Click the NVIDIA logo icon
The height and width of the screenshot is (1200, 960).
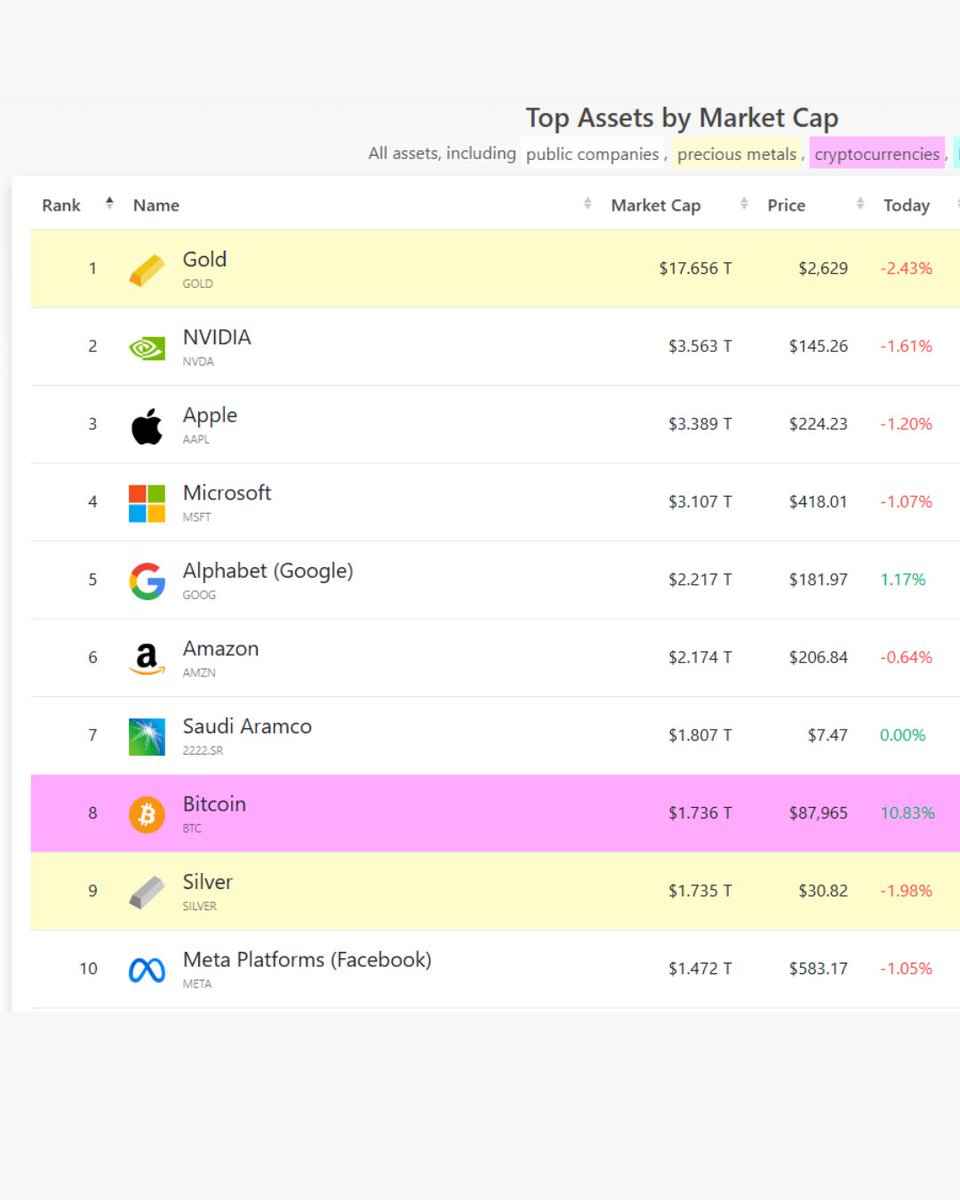(147, 348)
